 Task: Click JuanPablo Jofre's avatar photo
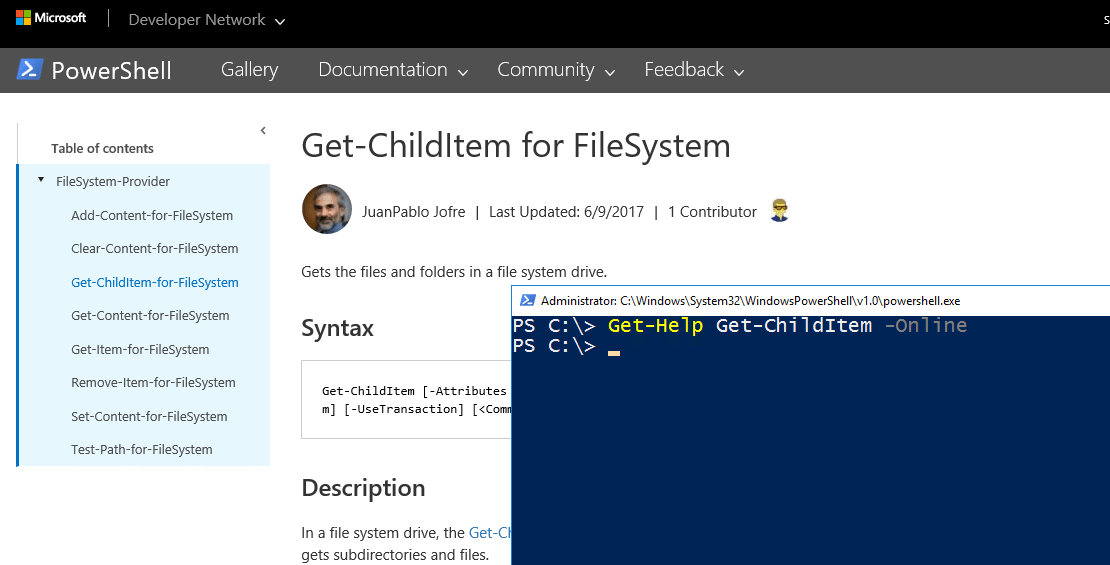click(327, 209)
